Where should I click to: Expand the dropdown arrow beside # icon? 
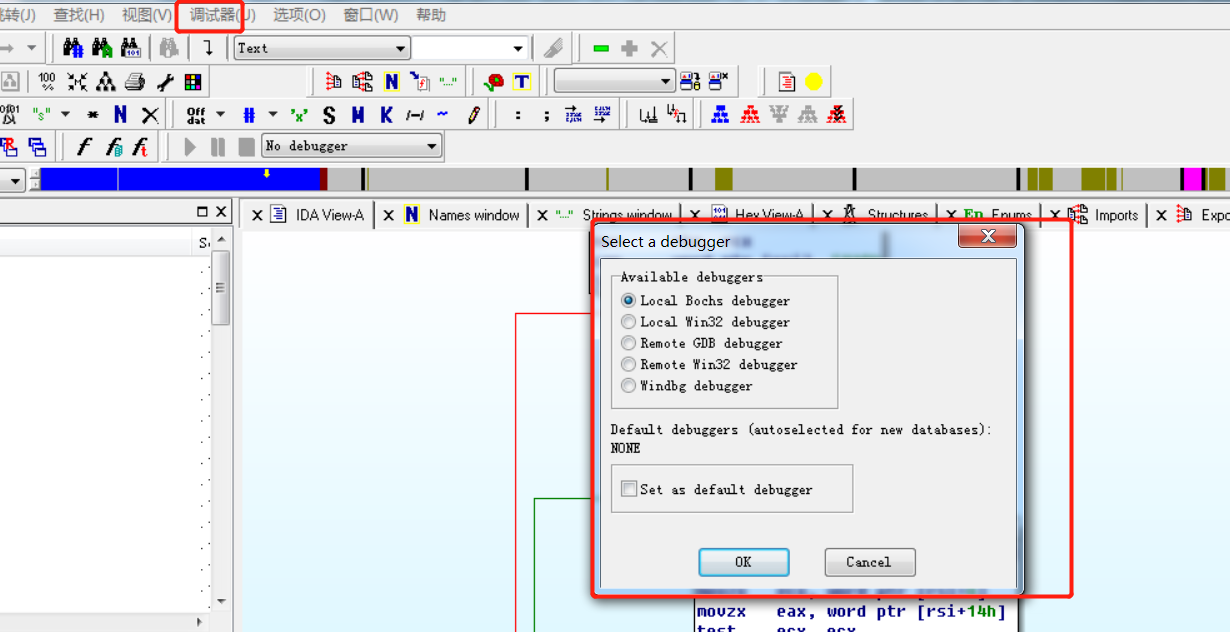(x=272, y=115)
